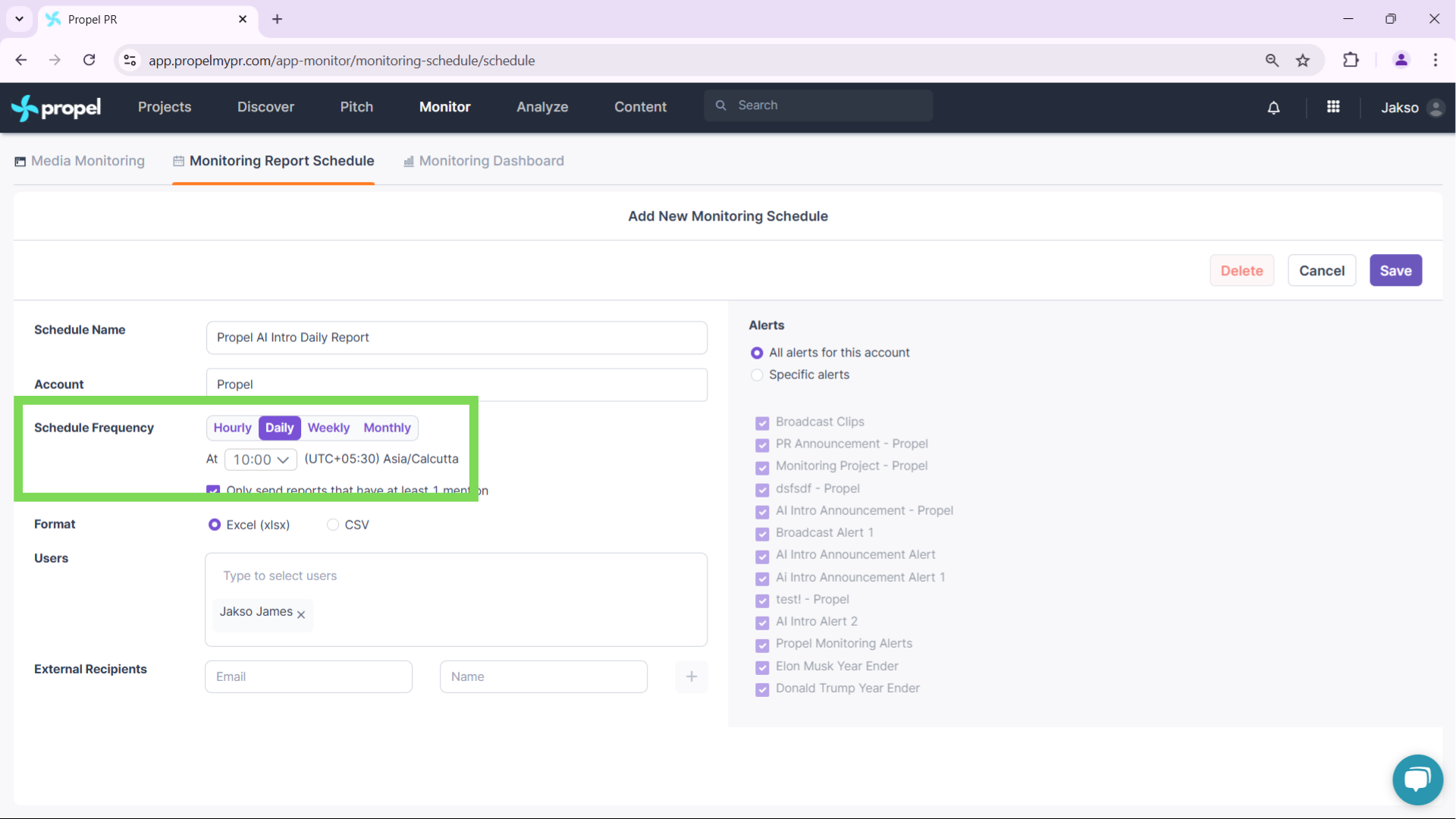Viewport: 1456px width, 819px height.
Task: Open the 10:00 time dropdown
Action: pos(261,460)
